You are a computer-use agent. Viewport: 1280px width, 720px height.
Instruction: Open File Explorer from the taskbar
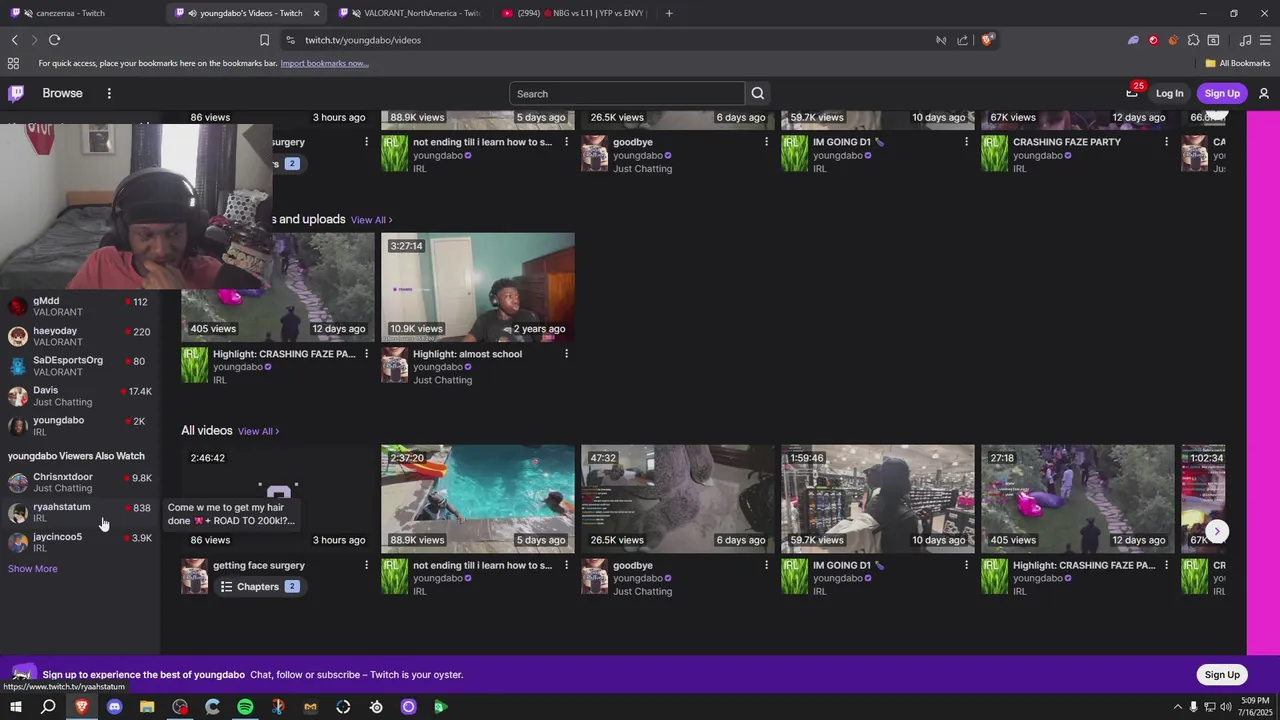point(147,707)
